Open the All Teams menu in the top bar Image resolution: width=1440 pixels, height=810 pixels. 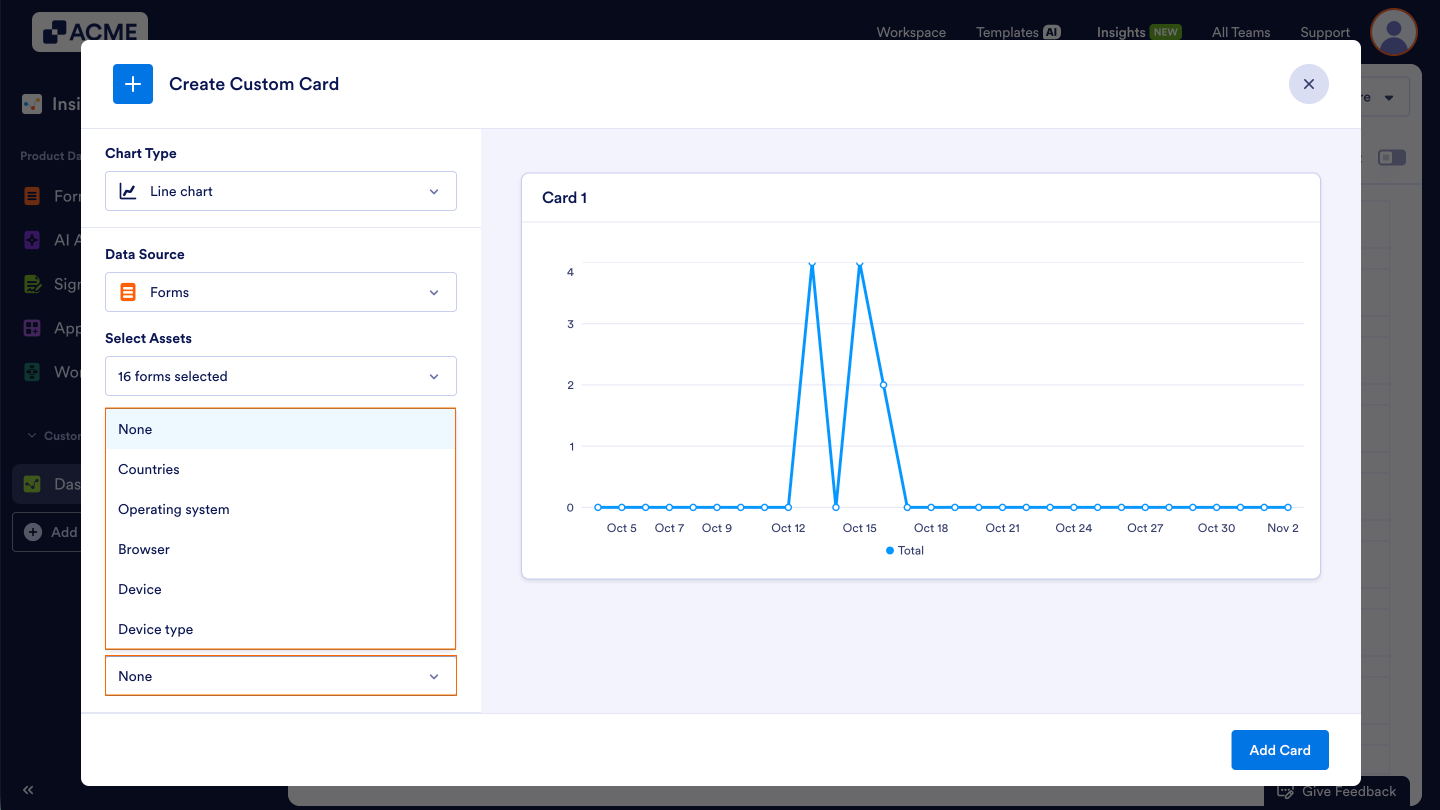[1240, 32]
